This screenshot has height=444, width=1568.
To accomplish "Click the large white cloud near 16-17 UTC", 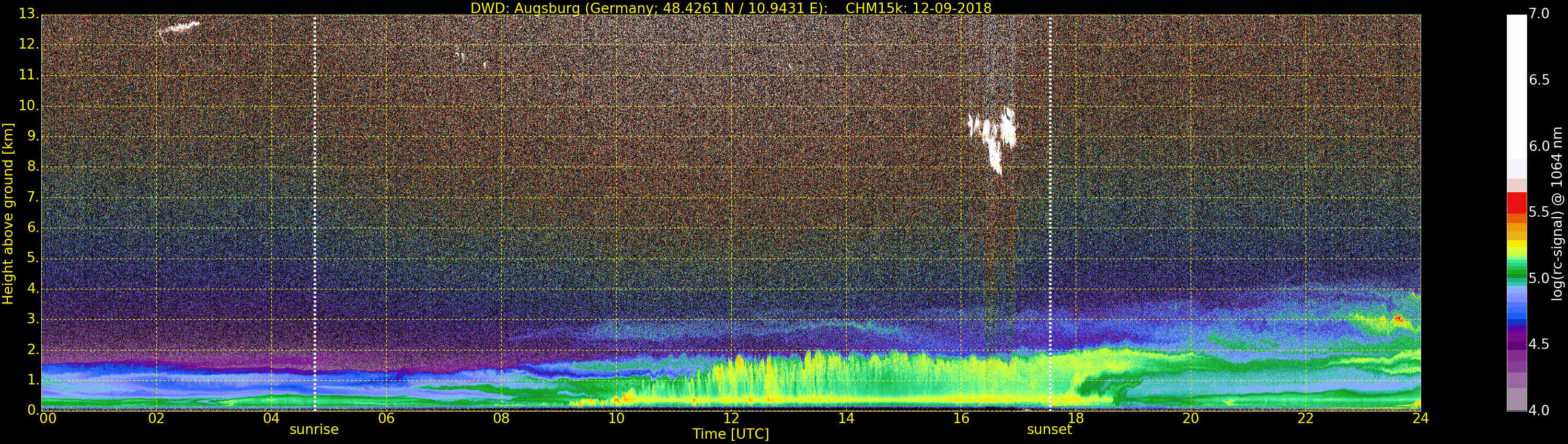I will tap(994, 139).
